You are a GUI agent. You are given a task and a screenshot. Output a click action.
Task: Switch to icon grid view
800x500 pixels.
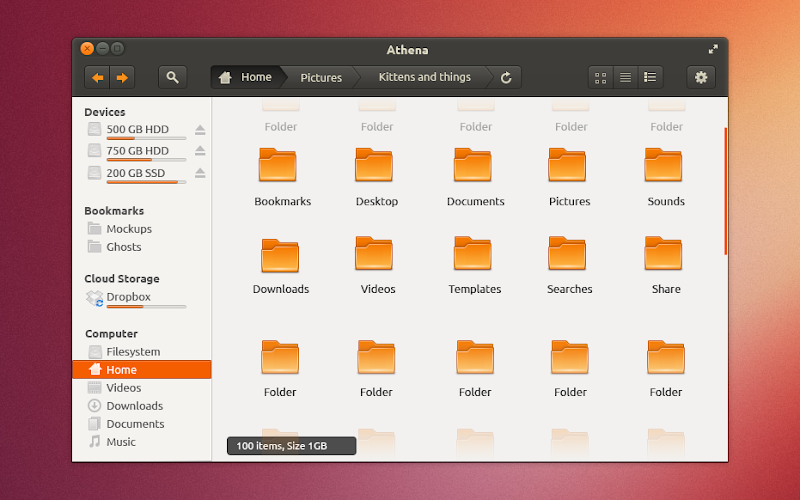tap(601, 77)
